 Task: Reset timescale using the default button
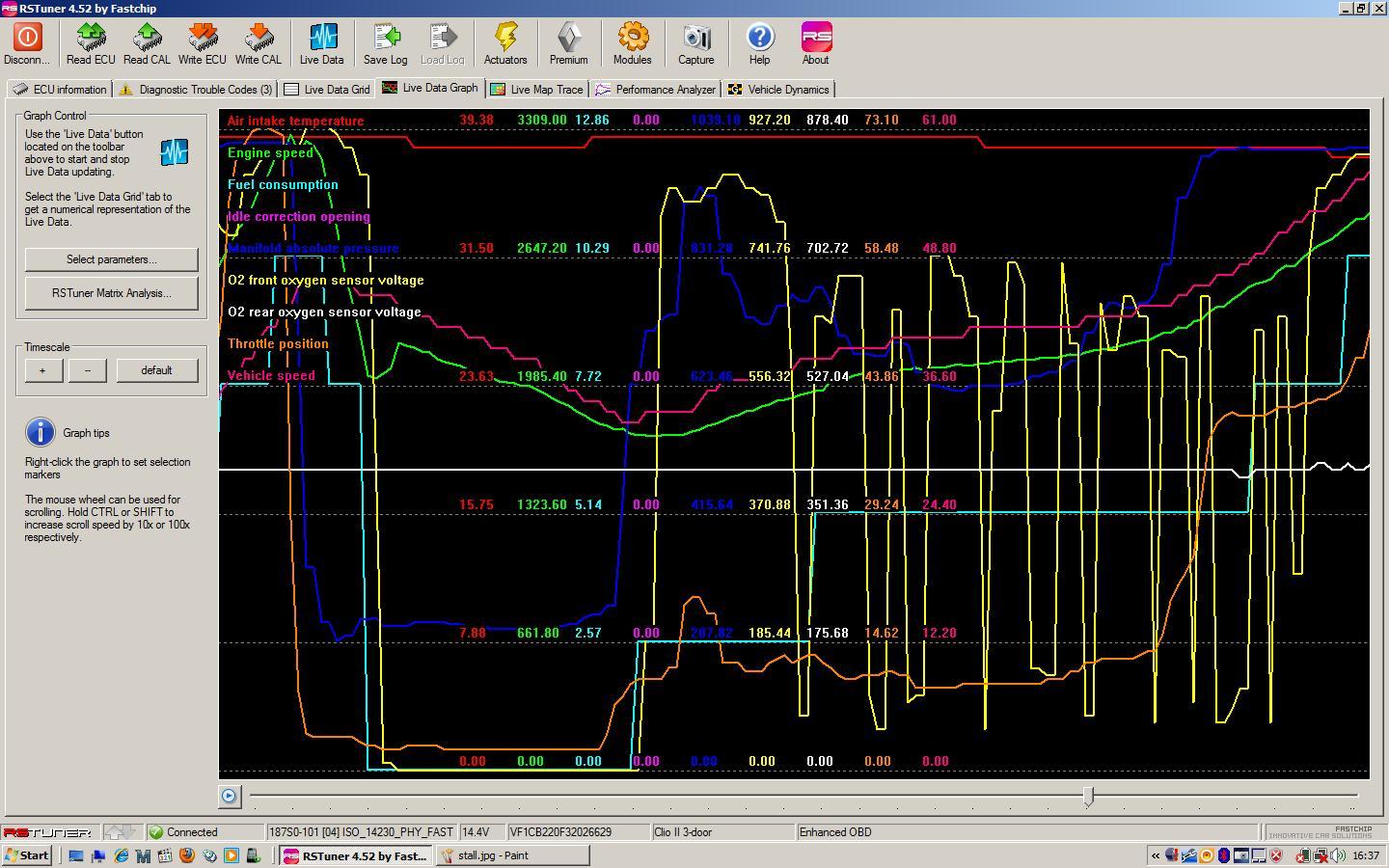click(156, 370)
